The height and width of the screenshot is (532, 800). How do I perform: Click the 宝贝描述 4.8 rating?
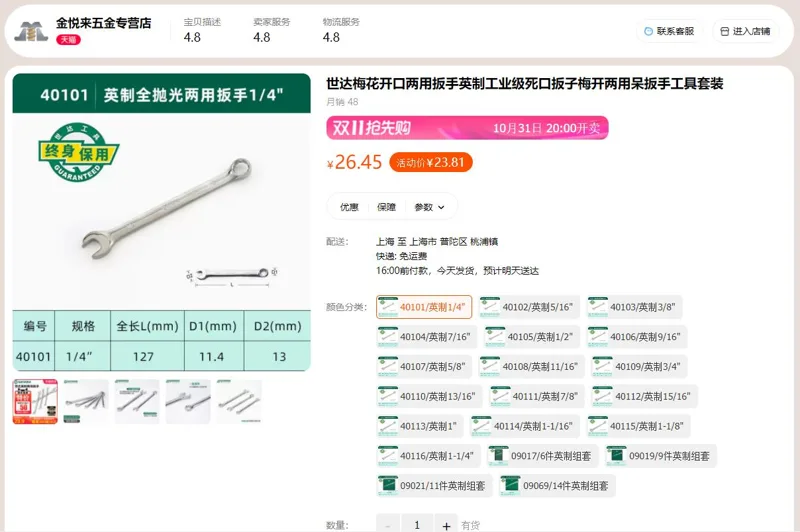(x=202, y=30)
